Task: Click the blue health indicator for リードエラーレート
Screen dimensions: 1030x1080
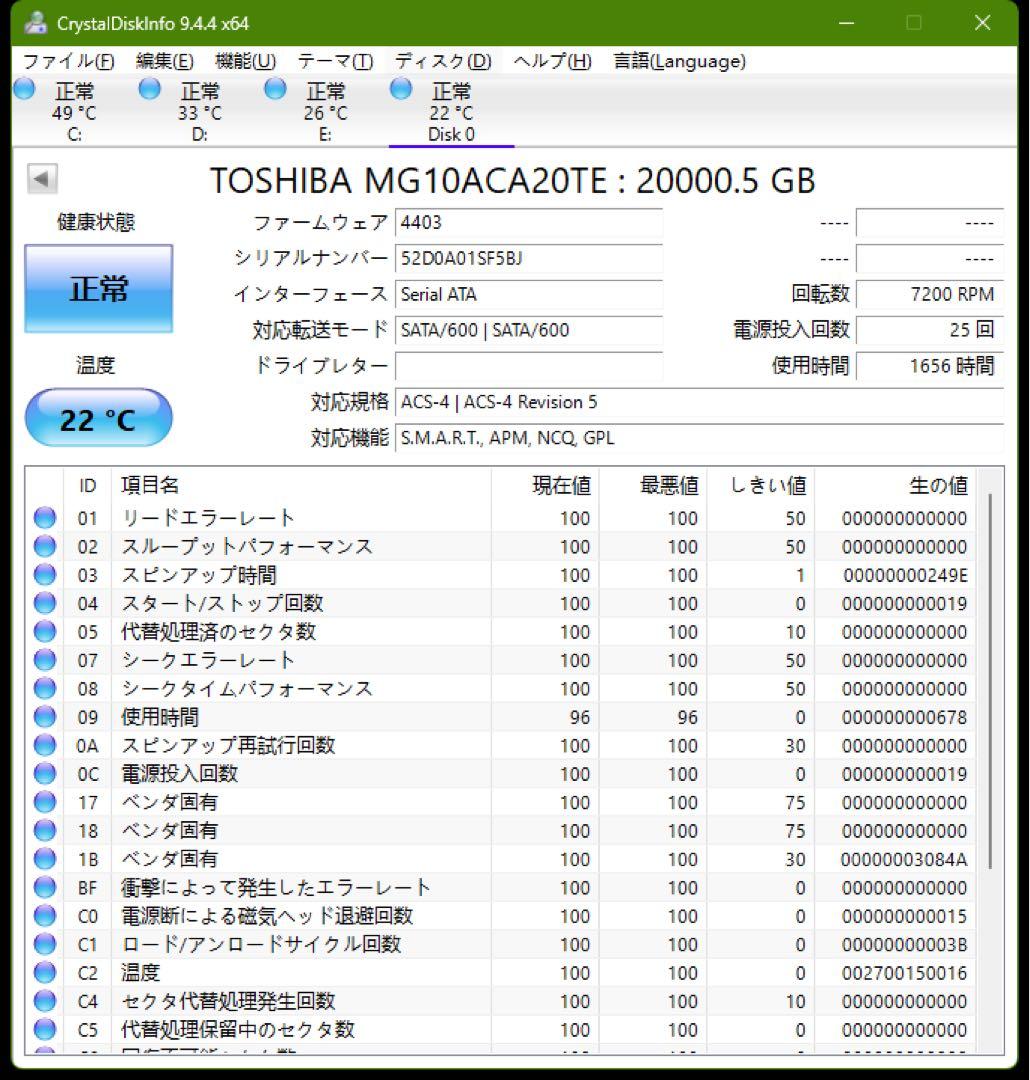Action: coord(43,517)
